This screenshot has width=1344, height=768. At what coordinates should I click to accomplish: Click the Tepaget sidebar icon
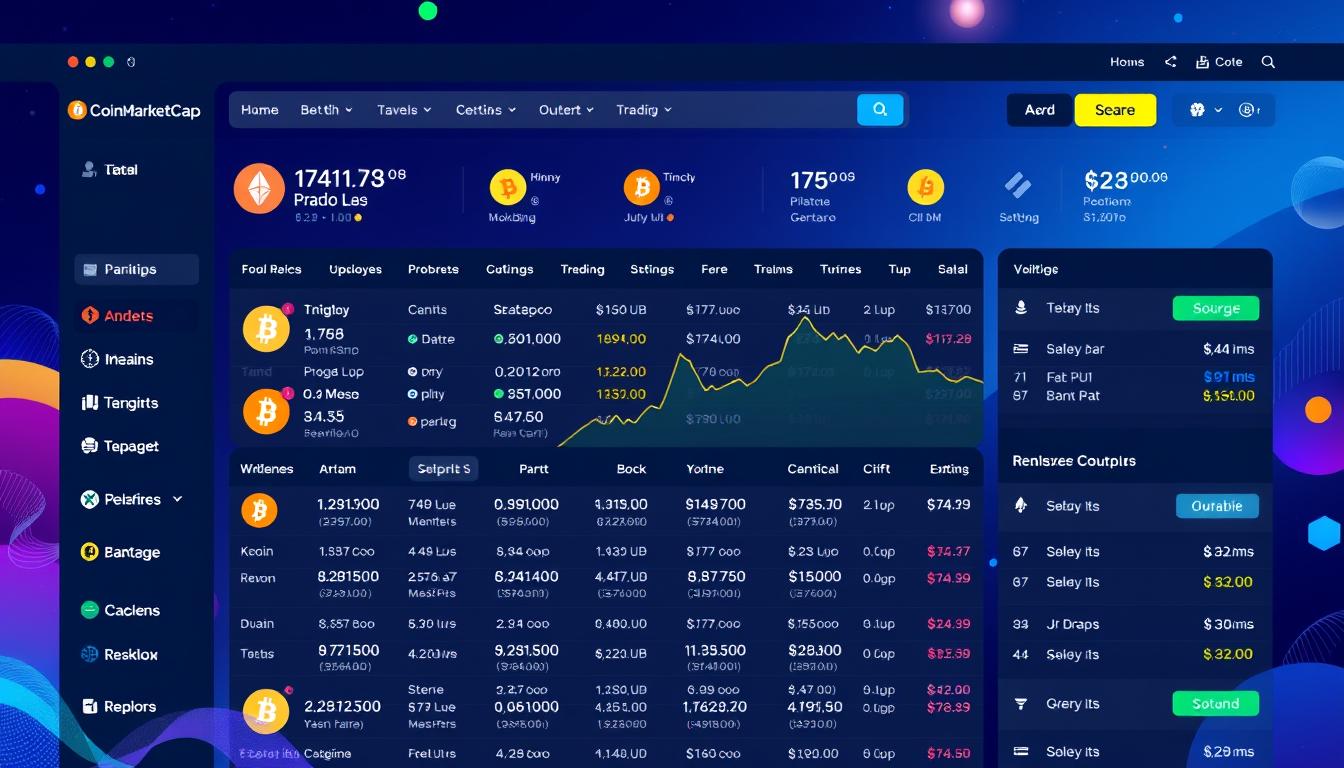88,446
